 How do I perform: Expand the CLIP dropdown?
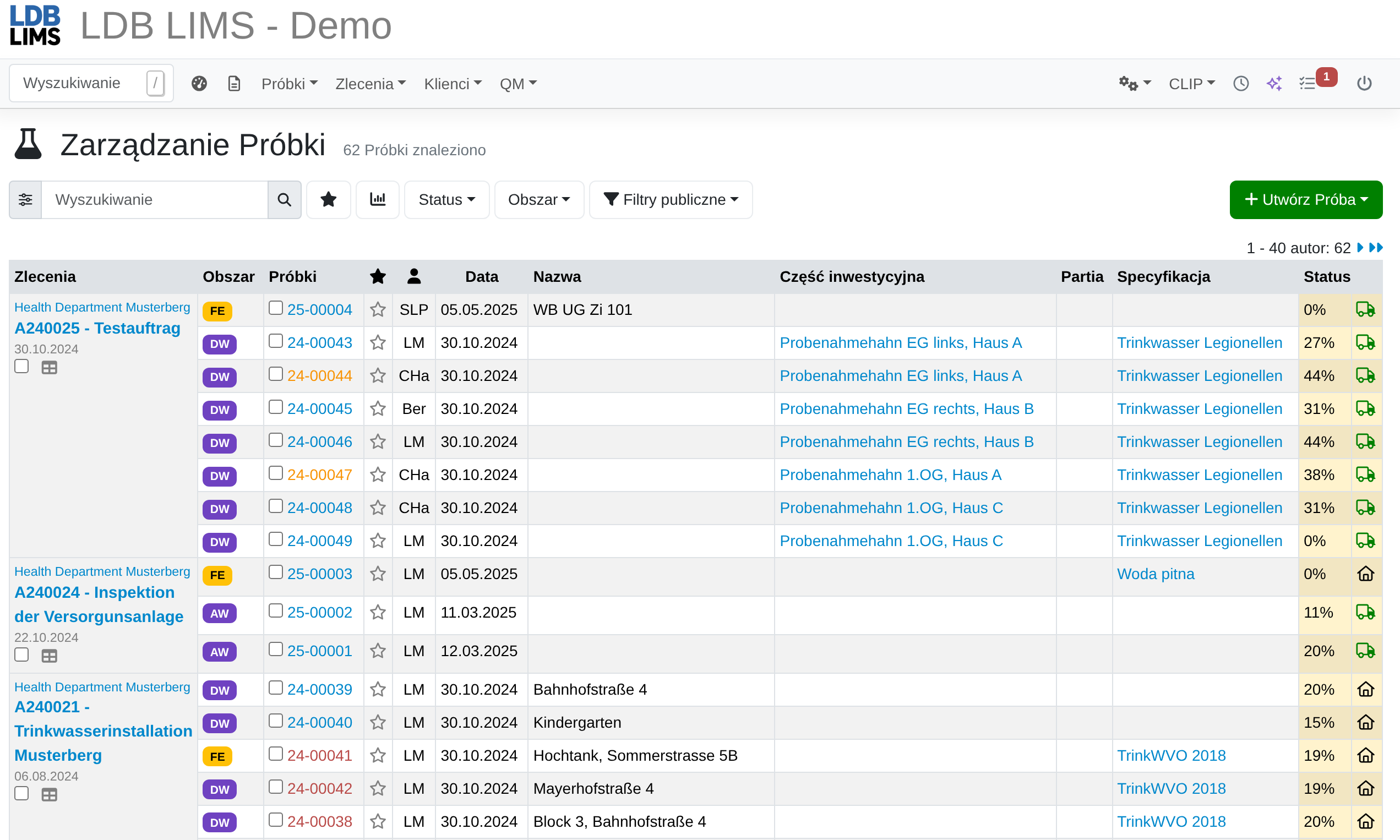tap(1192, 84)
